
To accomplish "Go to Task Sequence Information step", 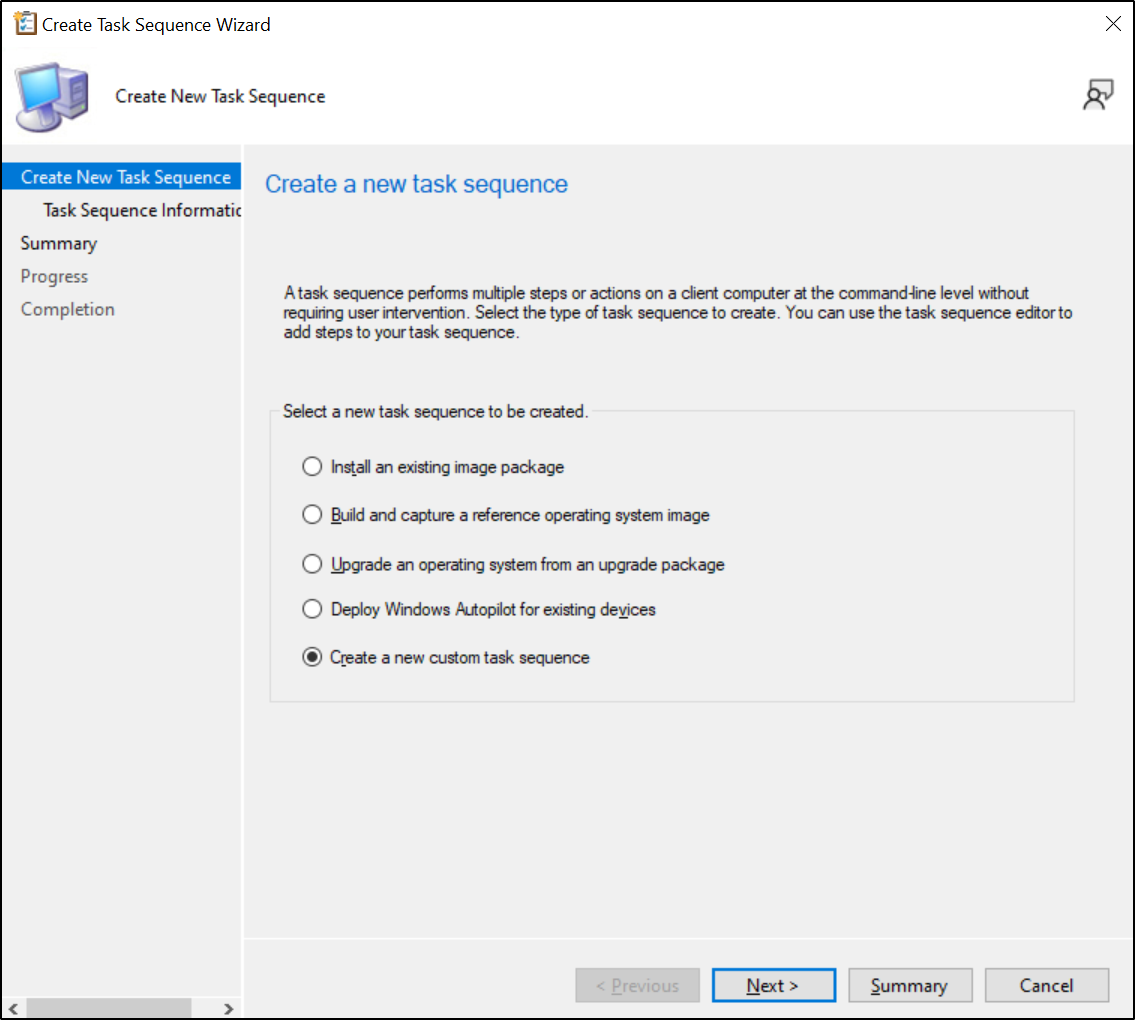I will point(141,211).
